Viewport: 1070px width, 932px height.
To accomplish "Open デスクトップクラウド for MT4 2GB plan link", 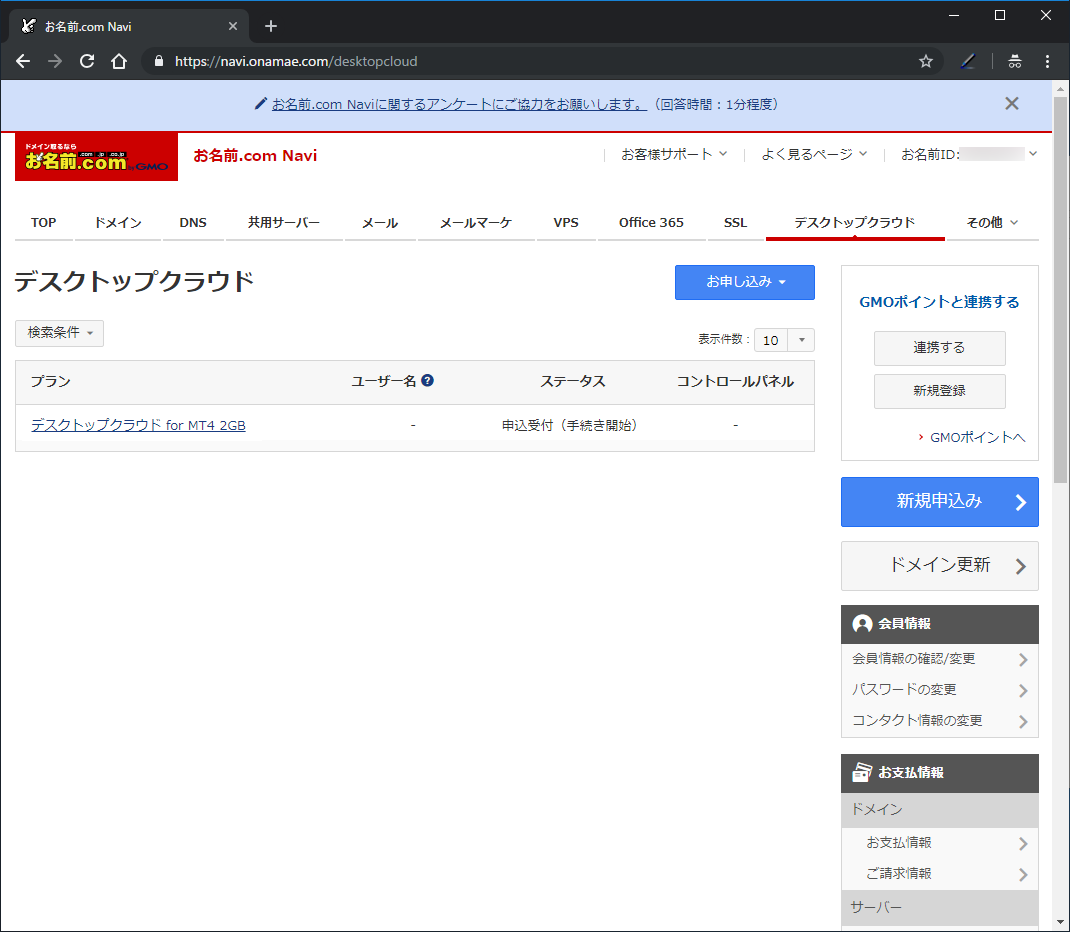I will [x=139, y=425].
